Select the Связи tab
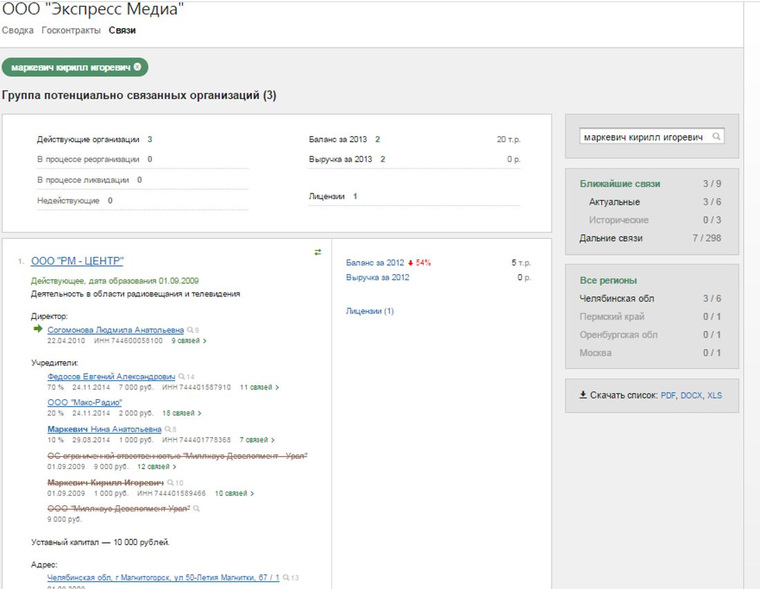This screenshot has height=589, width=760. [x=122, y=30]
